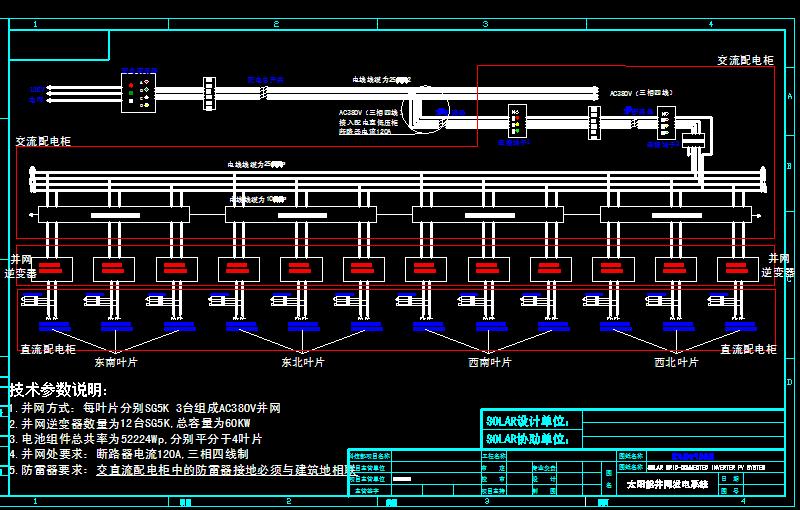The width and height of the screenshot is (800, 510).
Task: Select the 并网逆变器 label on the left side
Action: [x=20, y=266]
